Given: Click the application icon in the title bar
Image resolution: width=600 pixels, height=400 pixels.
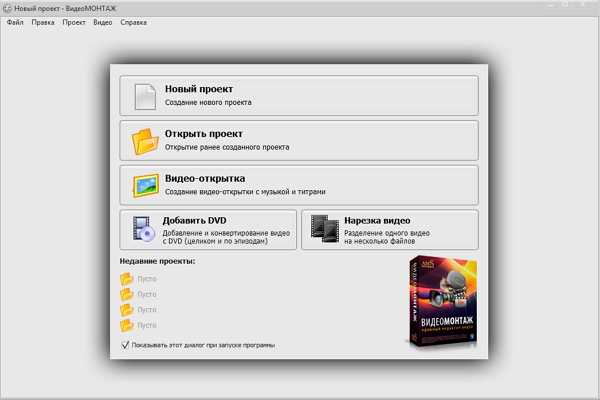Looking at the screenshot, I should 7,8.
